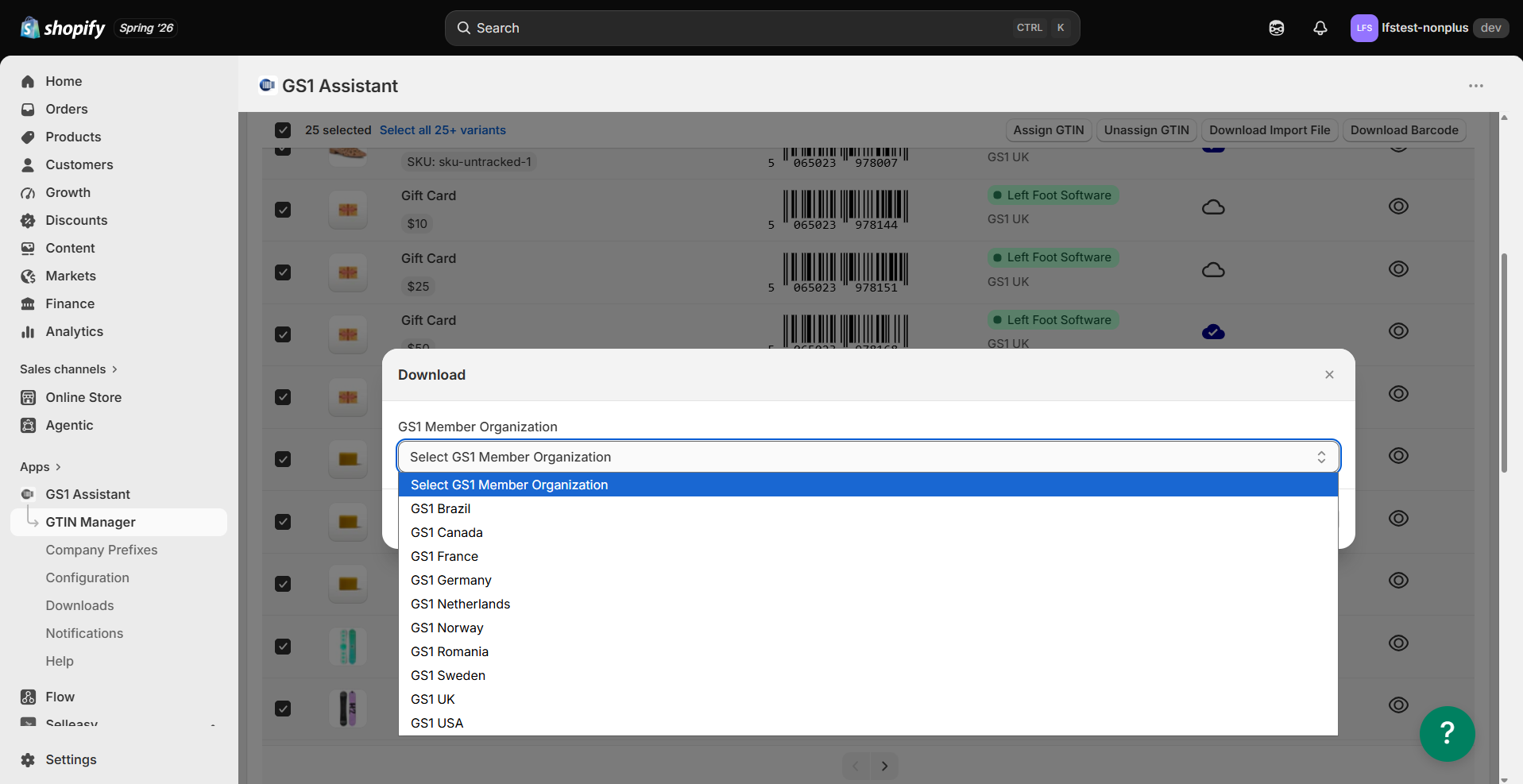Click the page vertical scrollbar thumb
The height and width of the screenshot is (784, 1523).
click(1504, 363)
